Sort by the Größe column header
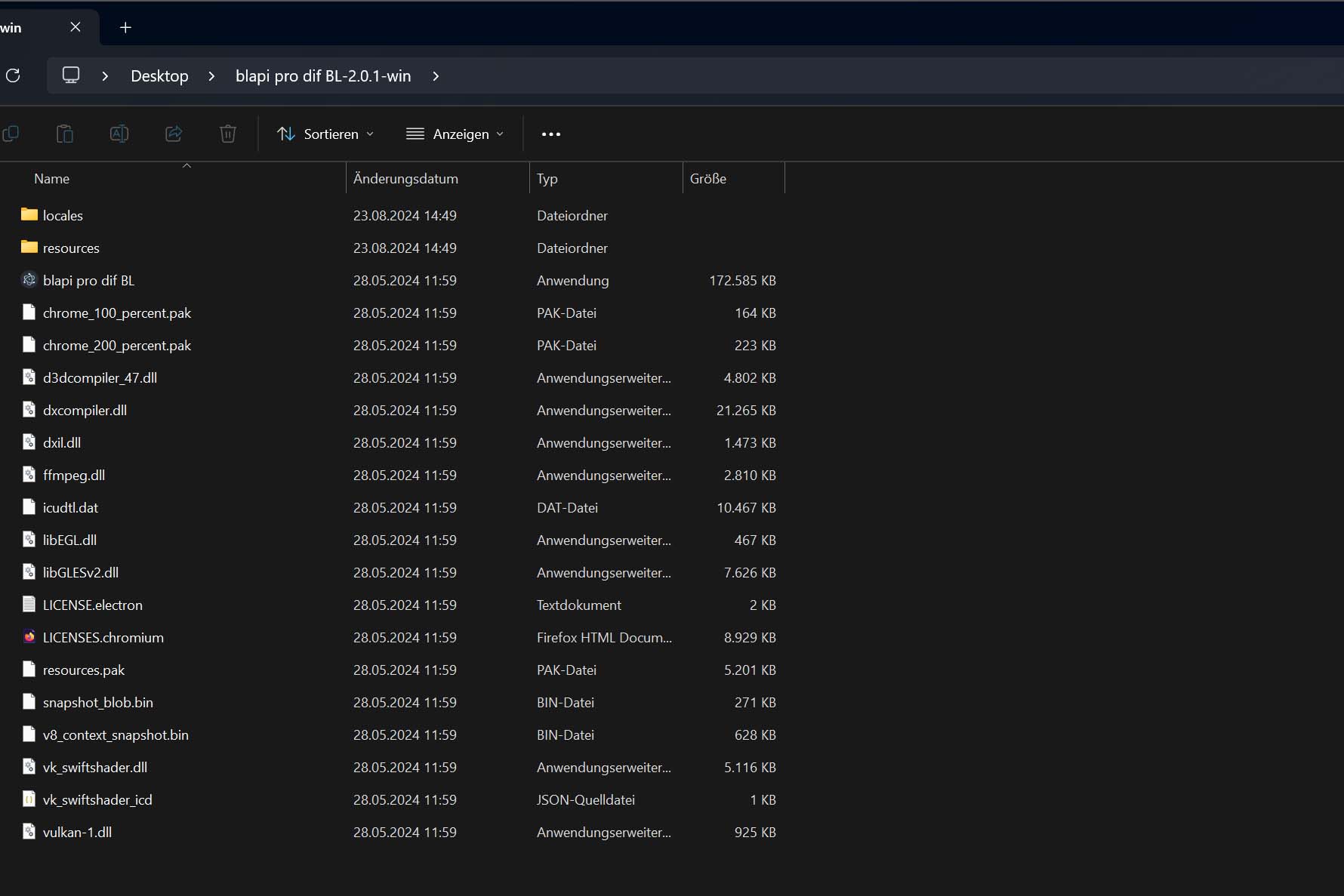The height and width of the screenshot is (896, 1344). [708, 179]
